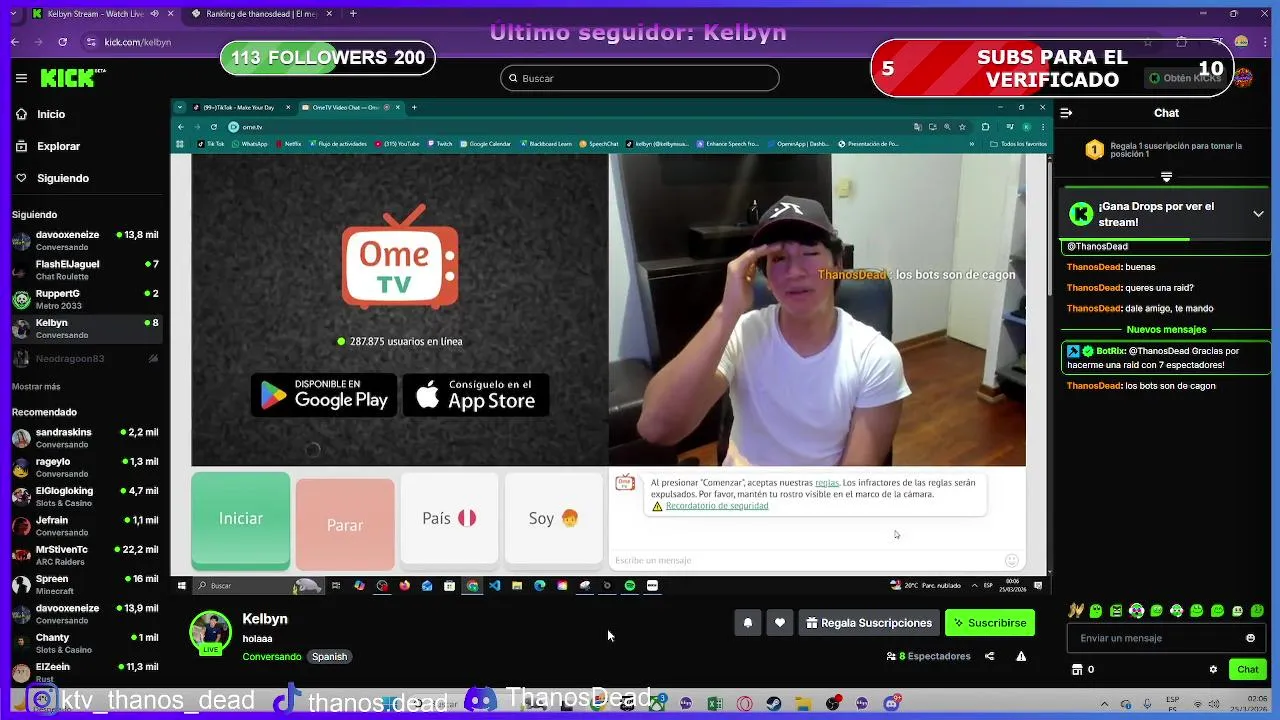Open Excel from the Windows taskbar
The height and width of the screenshot is (720, 1280).
715,704
